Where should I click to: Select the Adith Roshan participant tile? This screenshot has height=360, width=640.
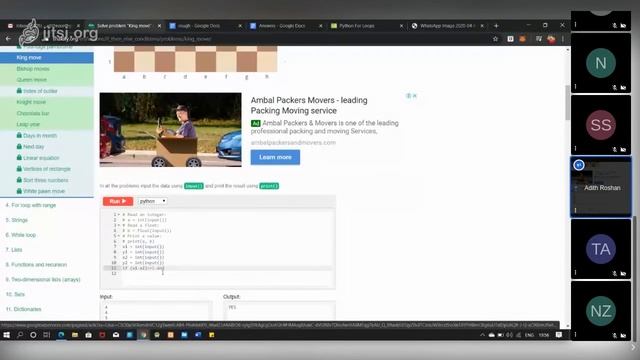click(601, 187)
